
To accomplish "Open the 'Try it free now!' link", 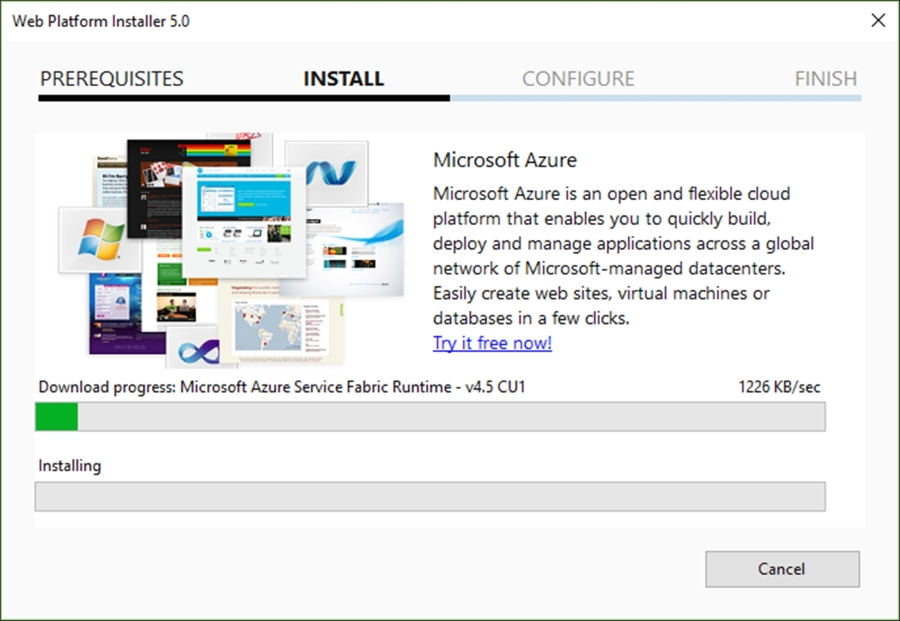I will (492, 343).
